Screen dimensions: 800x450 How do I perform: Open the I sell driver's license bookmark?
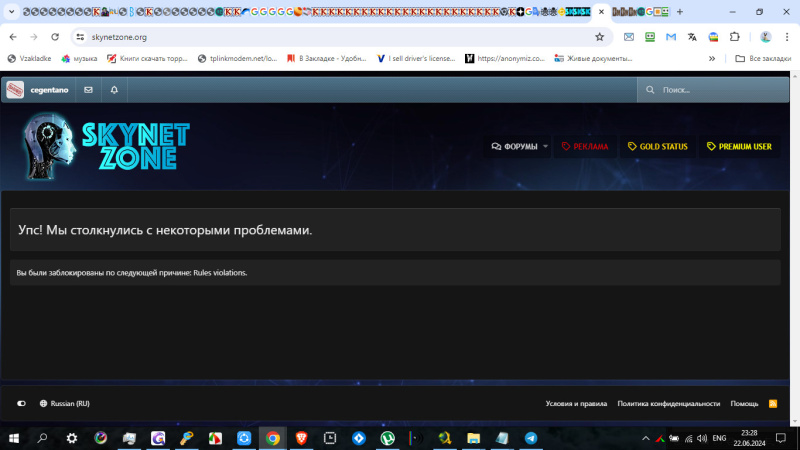click(x=416, y=59)
